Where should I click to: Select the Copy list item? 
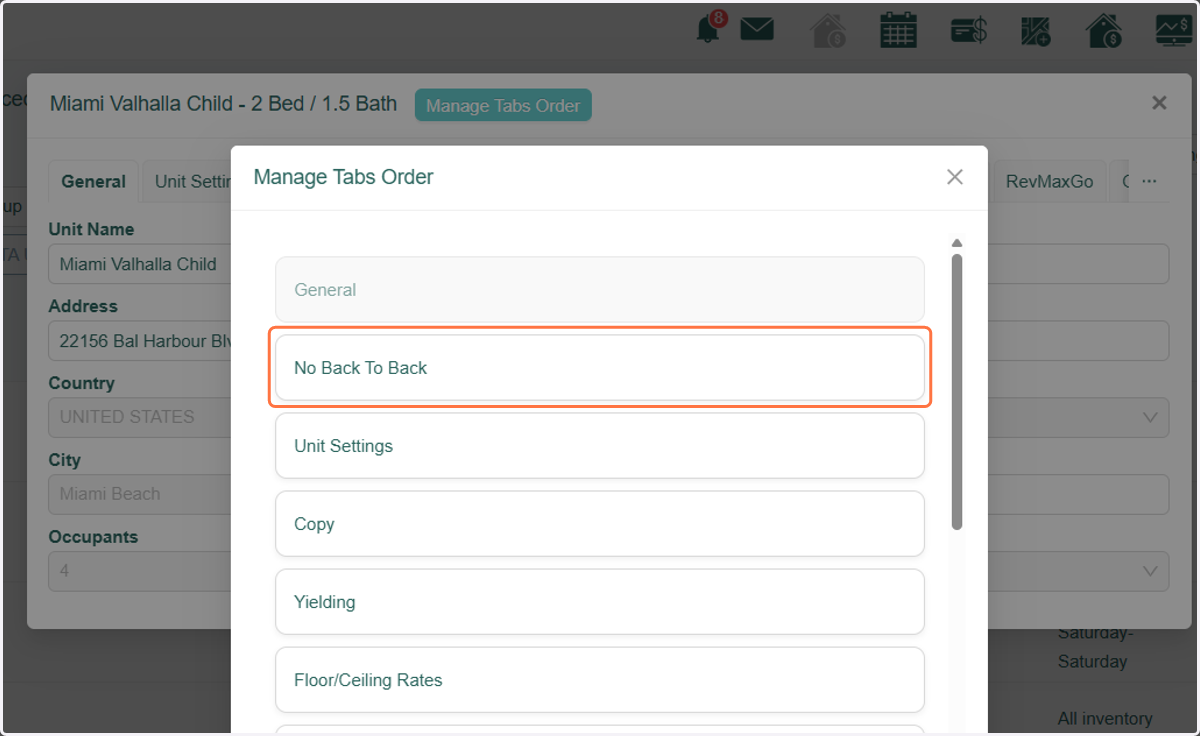pyautogui.click(x=600, y=524)
